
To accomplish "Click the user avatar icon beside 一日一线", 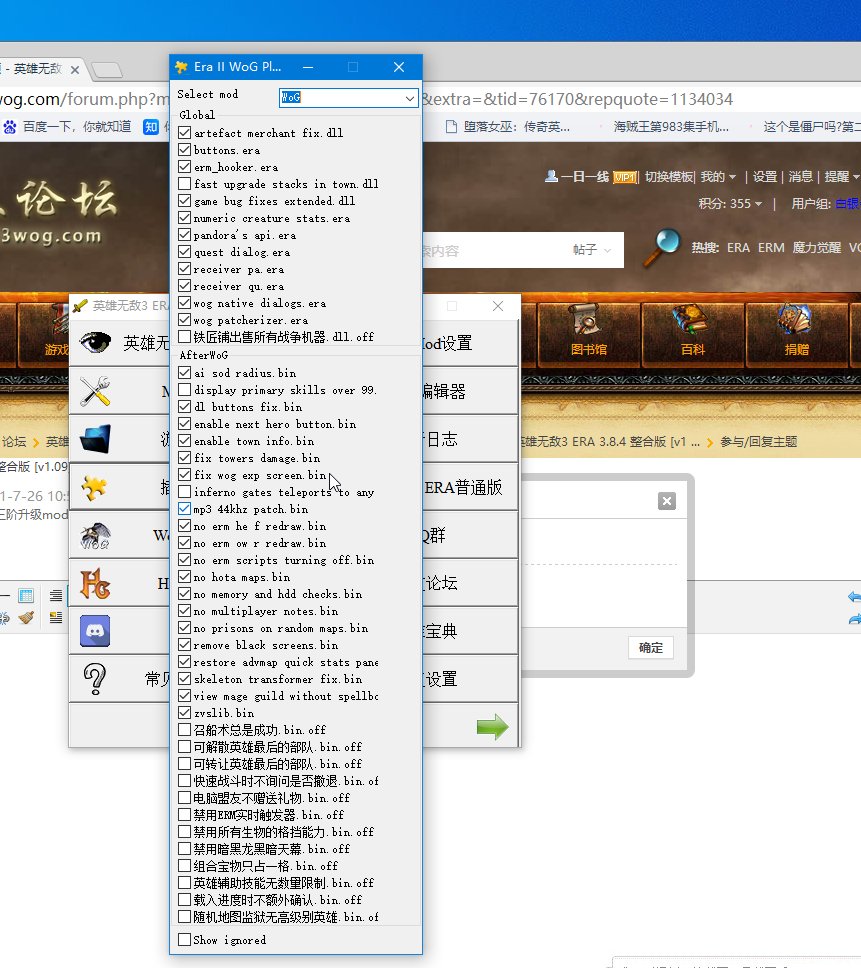I will pyautogui.click(x=551, y=177).
